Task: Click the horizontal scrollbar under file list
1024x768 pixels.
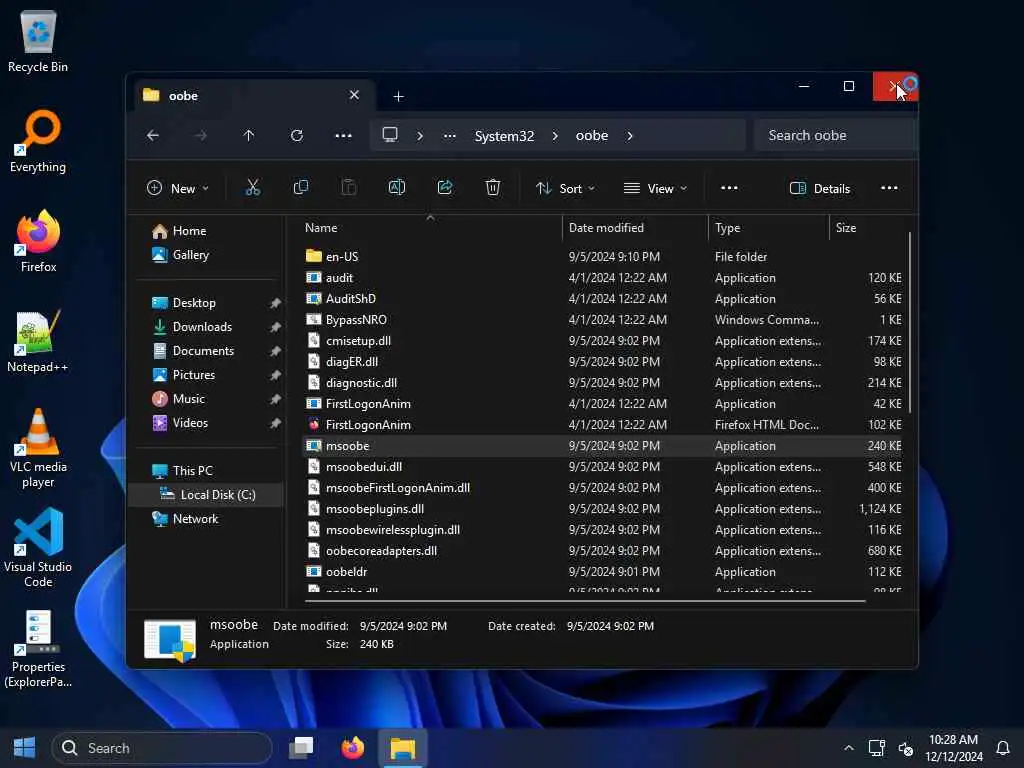Action: [585, 600]
